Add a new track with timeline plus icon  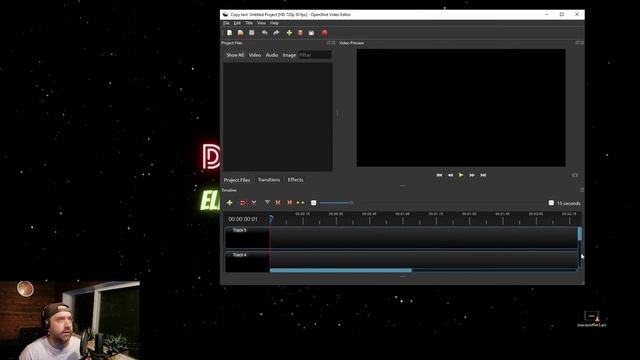pos(229,203)
